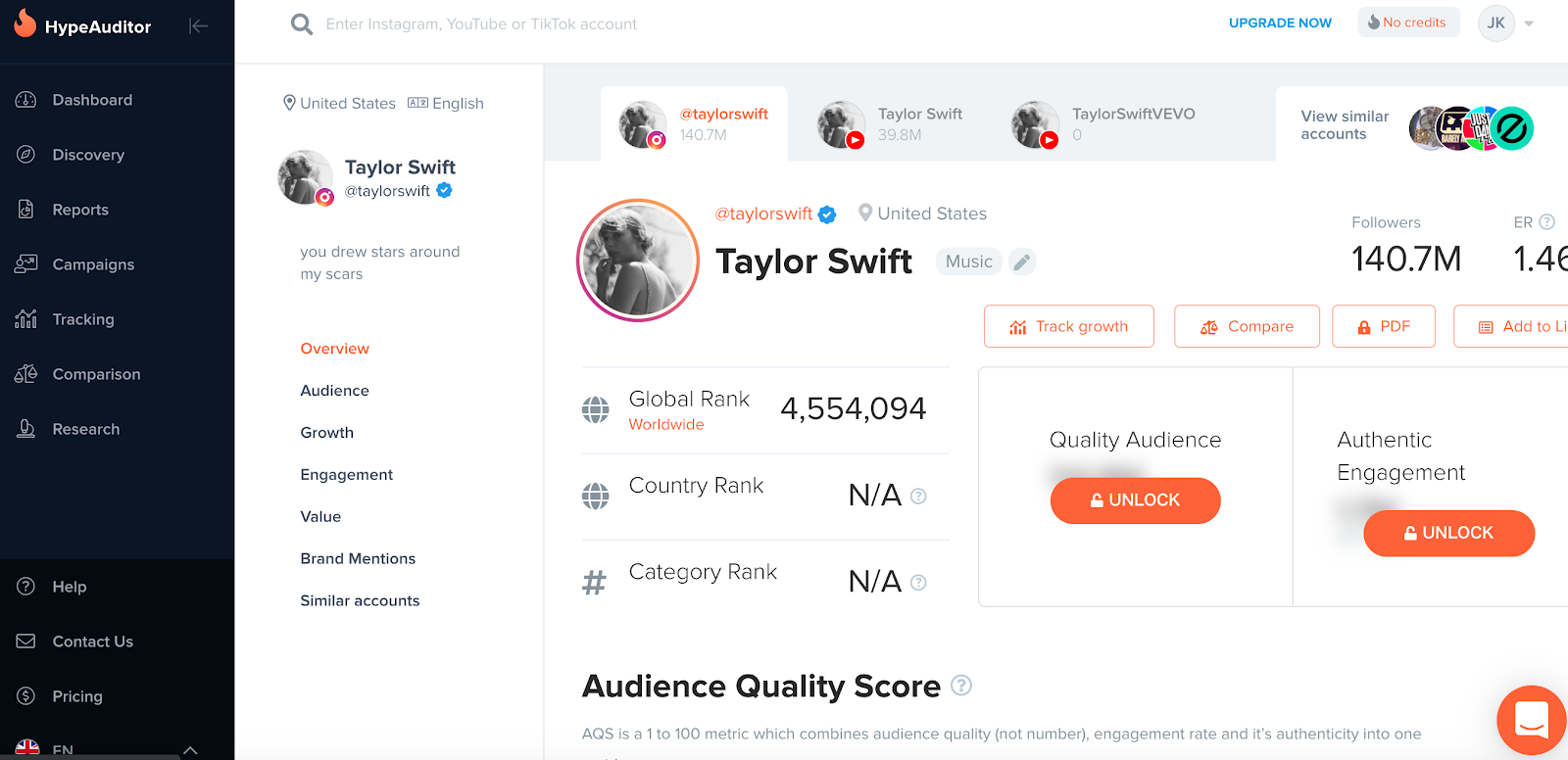This screenshot has height=760, width=1568.
Task: Open View similar accounts
Action: coord(1345,125)
